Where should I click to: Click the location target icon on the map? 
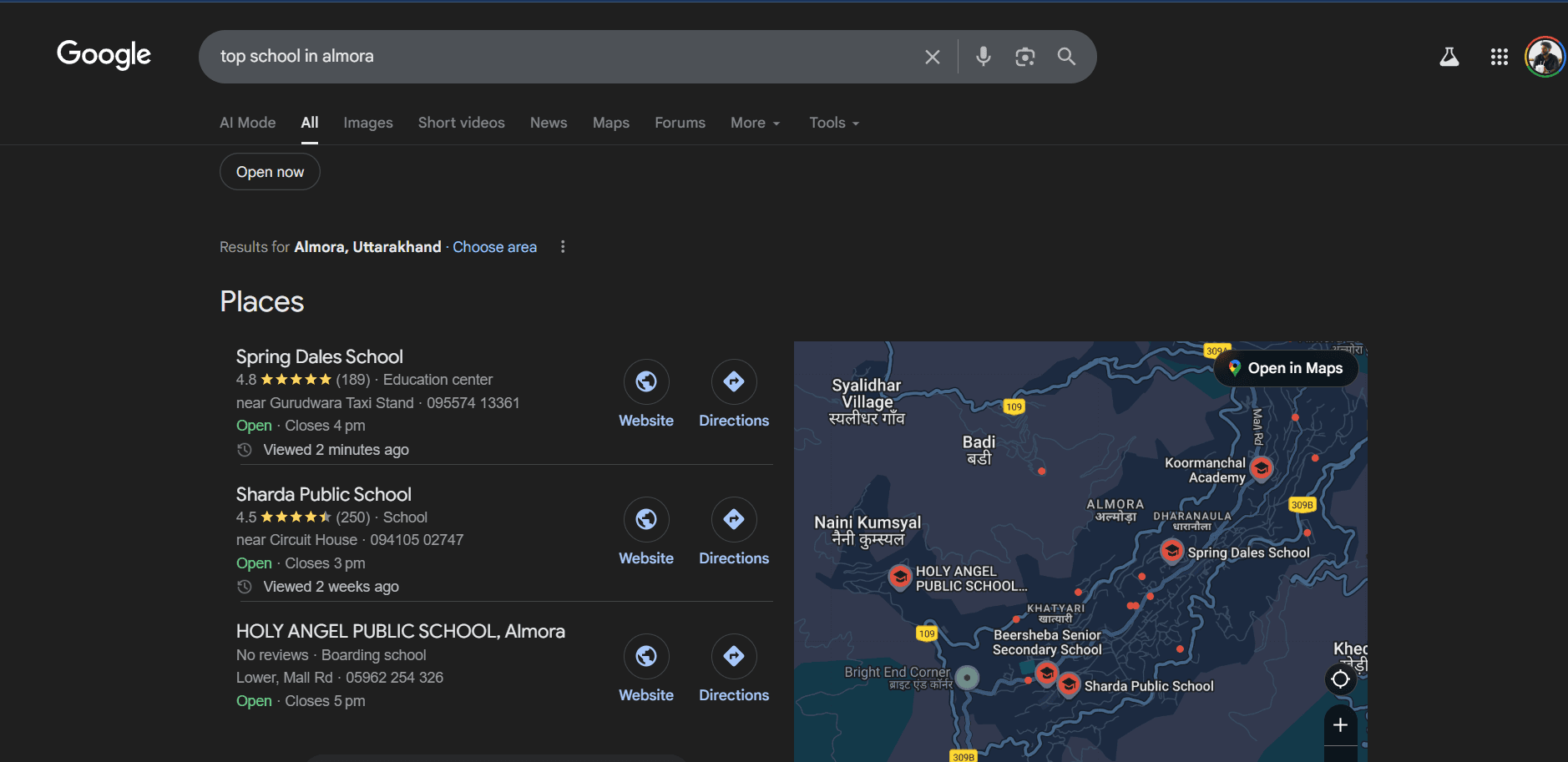pos(1340,679)
